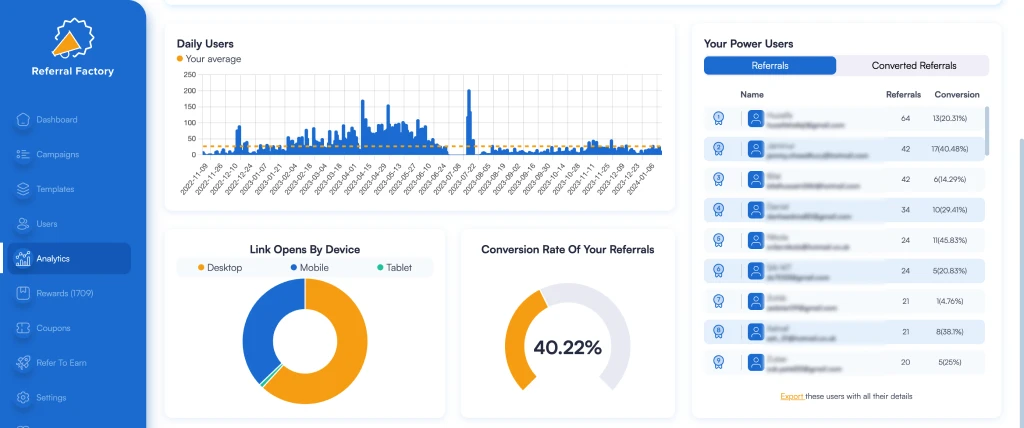The width and height of the screenshot is (1024, 428).
Task: Click rank 3 medal badge icon
Action: (718, 179)
